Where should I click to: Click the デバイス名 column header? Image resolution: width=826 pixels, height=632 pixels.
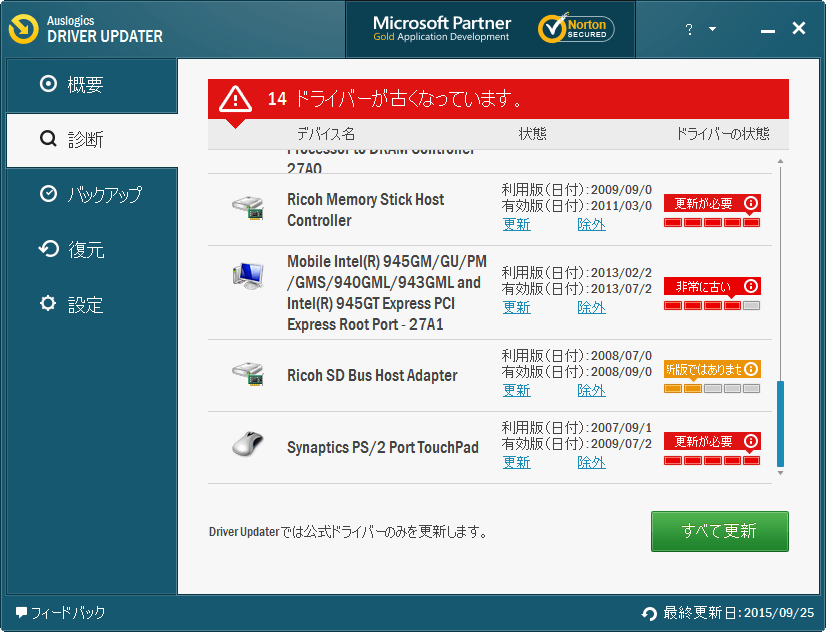(326, 134)
